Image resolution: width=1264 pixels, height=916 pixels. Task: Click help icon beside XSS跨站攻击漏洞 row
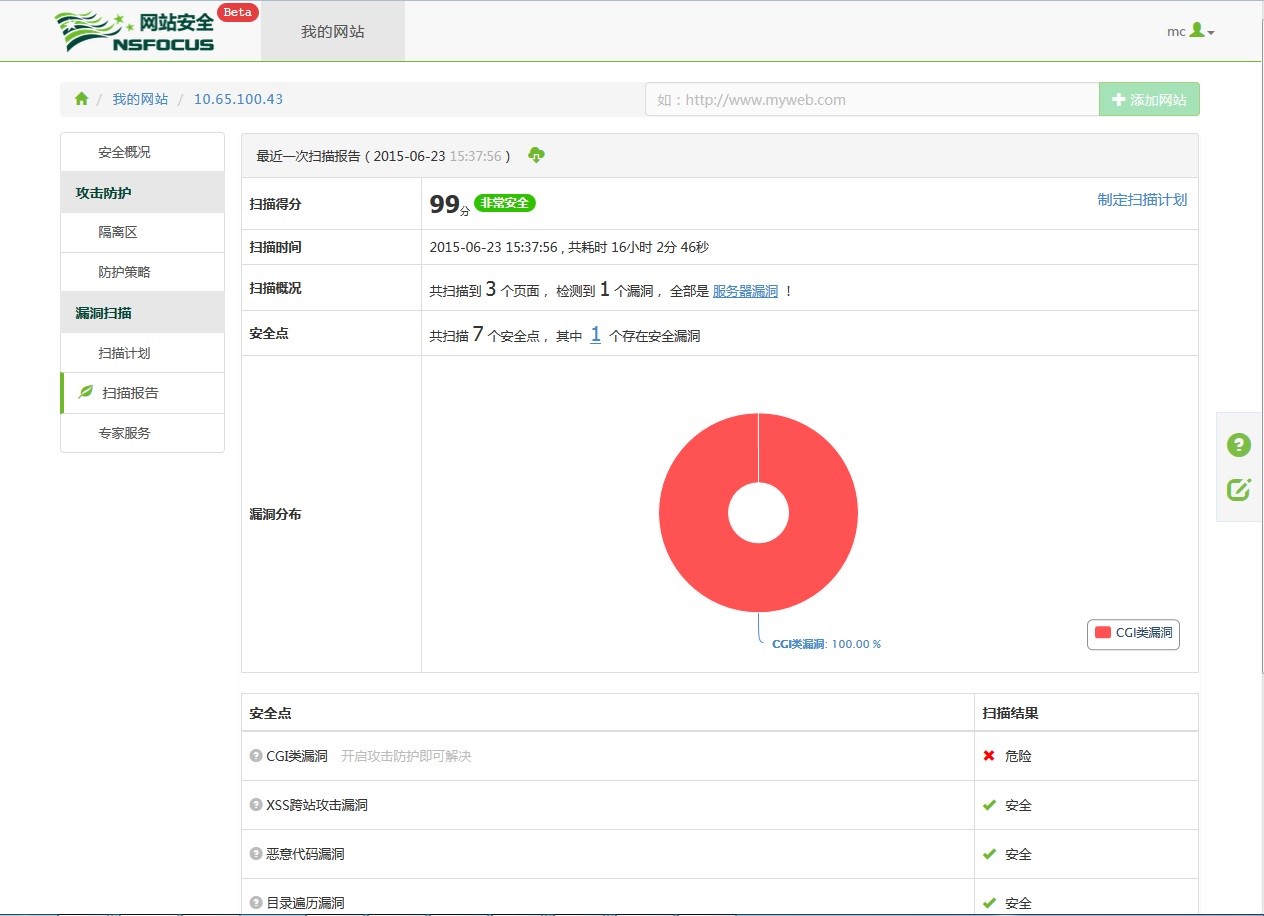256,805
